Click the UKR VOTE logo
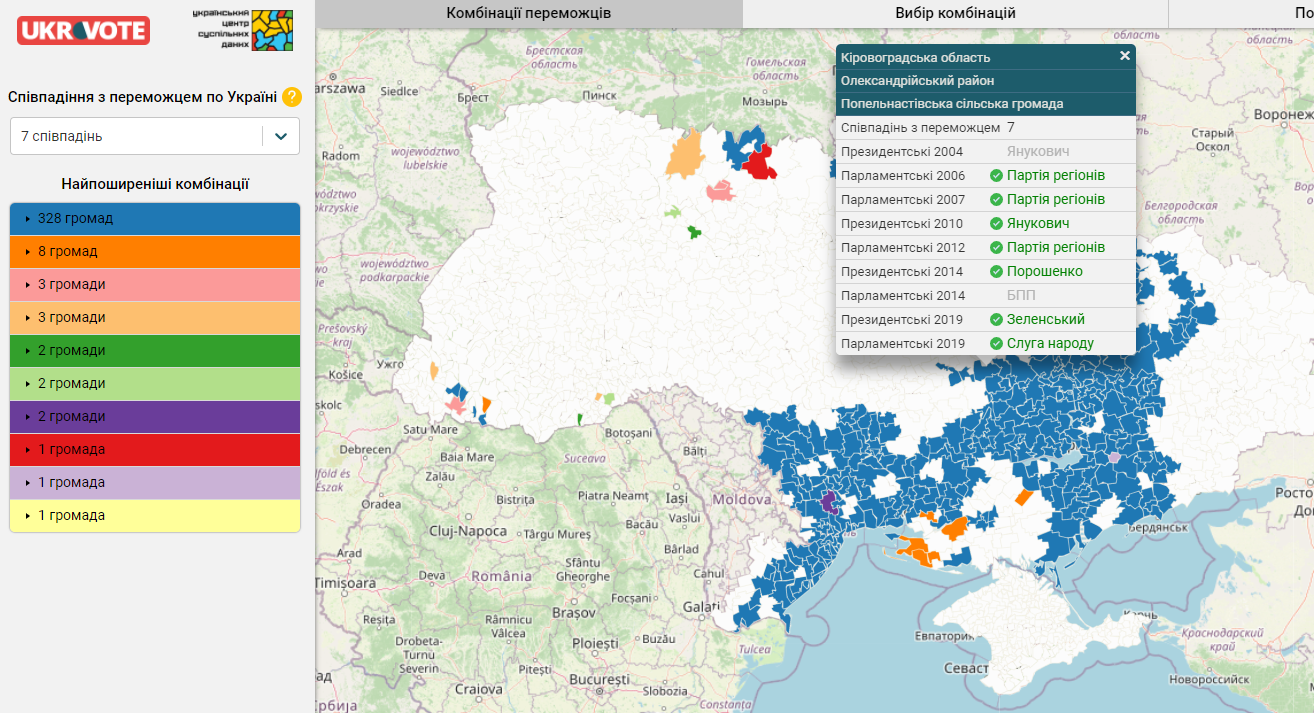 (83, 30)
